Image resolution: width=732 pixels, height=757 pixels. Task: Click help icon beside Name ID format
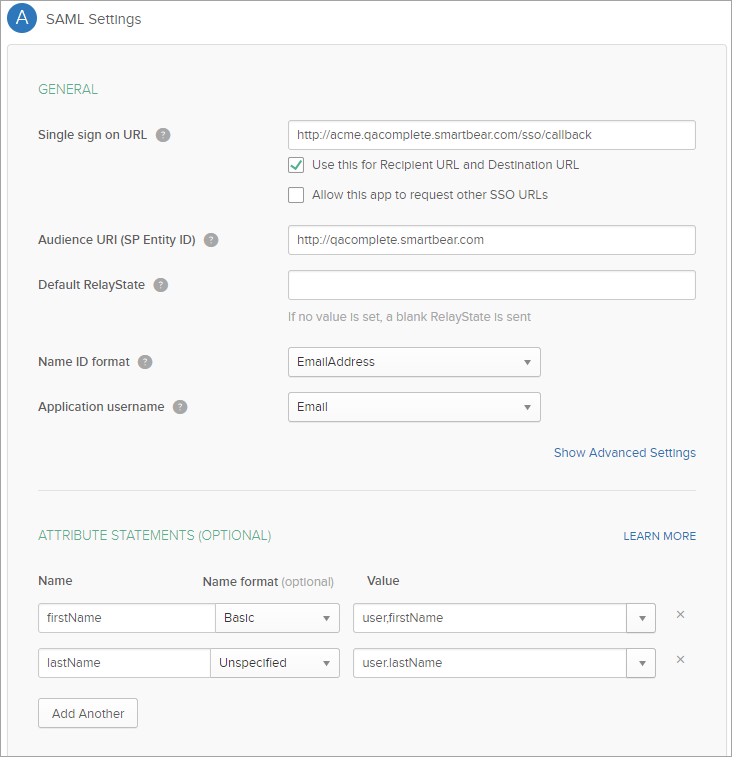145,362
